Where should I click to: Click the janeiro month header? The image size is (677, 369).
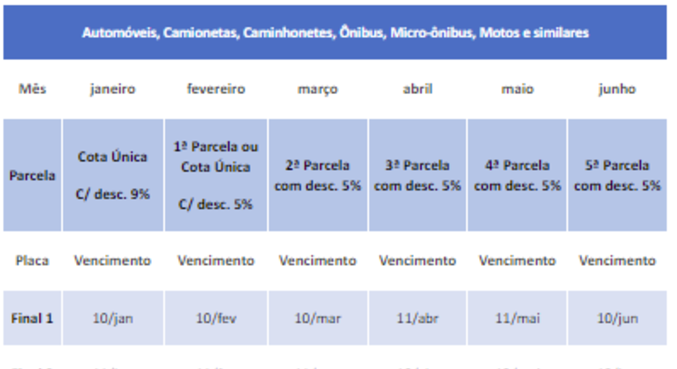click(x=113, y=89)
